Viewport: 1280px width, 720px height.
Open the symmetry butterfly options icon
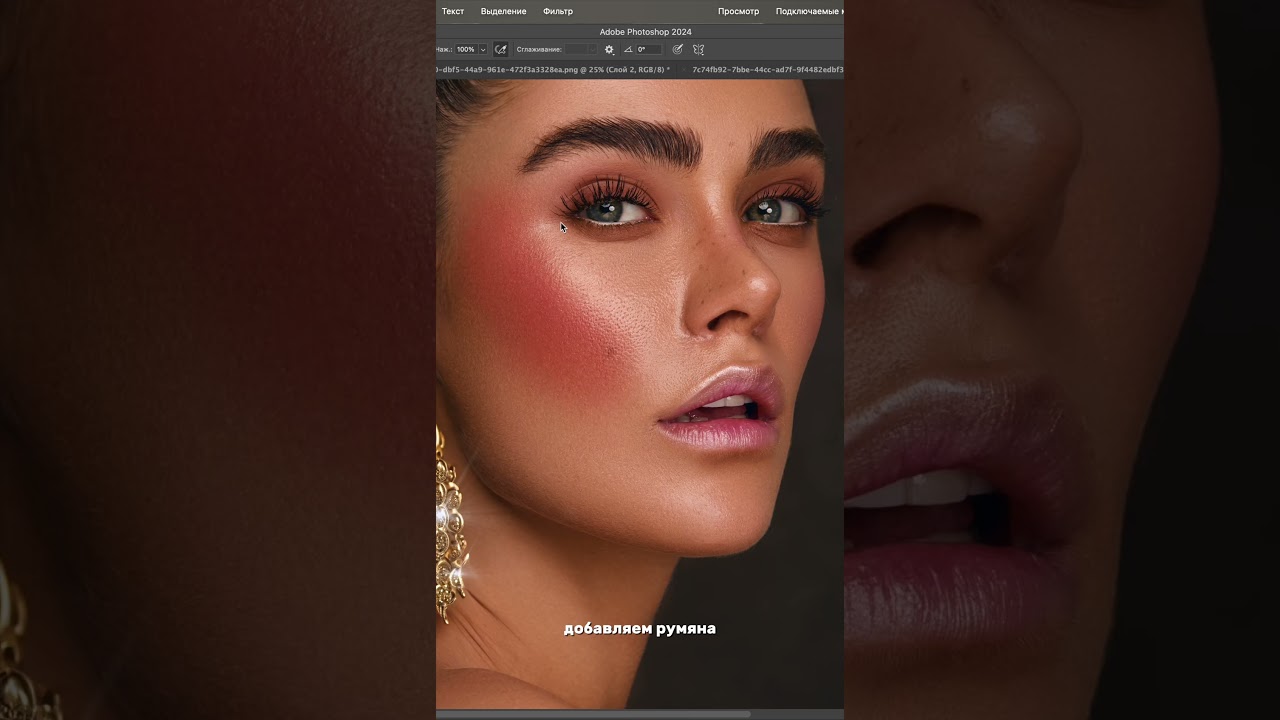click(698, 49)
